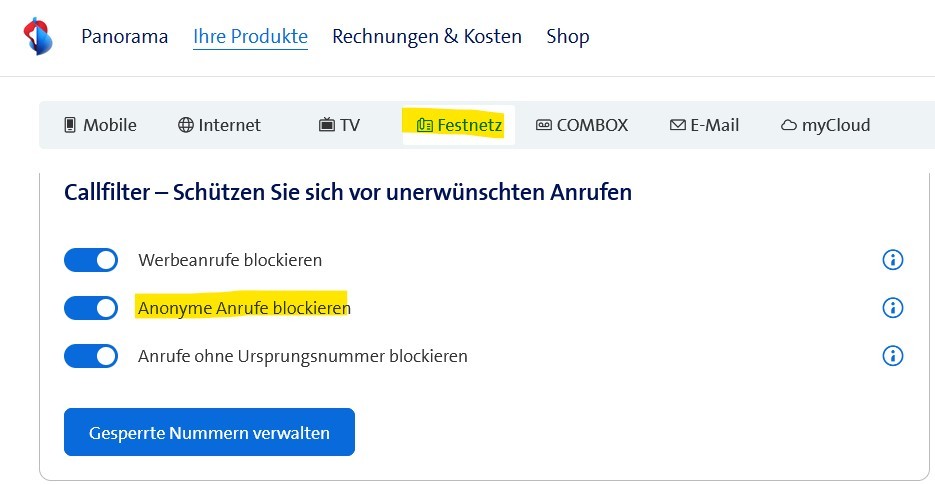Open the COMBOX tab

click(582, 125)
